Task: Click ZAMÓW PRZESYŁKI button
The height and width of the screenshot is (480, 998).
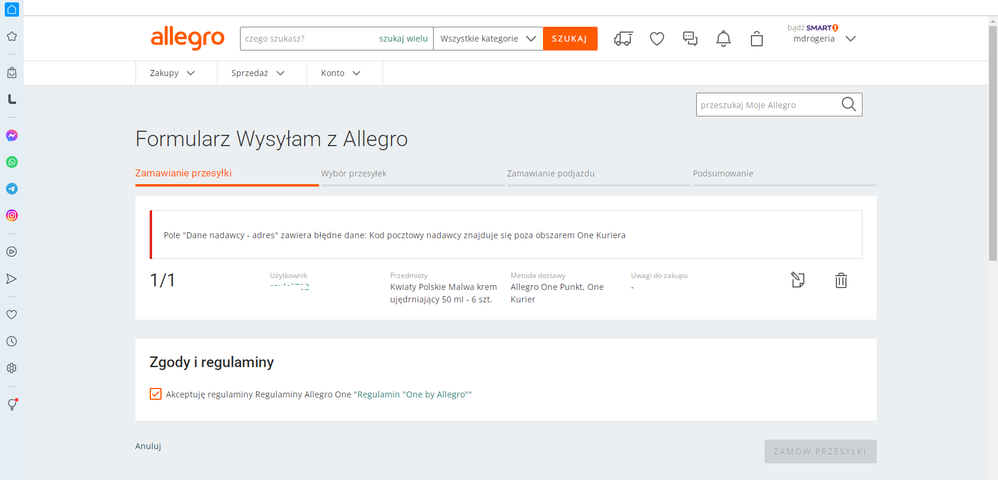Action: click(x=820, y=451)
